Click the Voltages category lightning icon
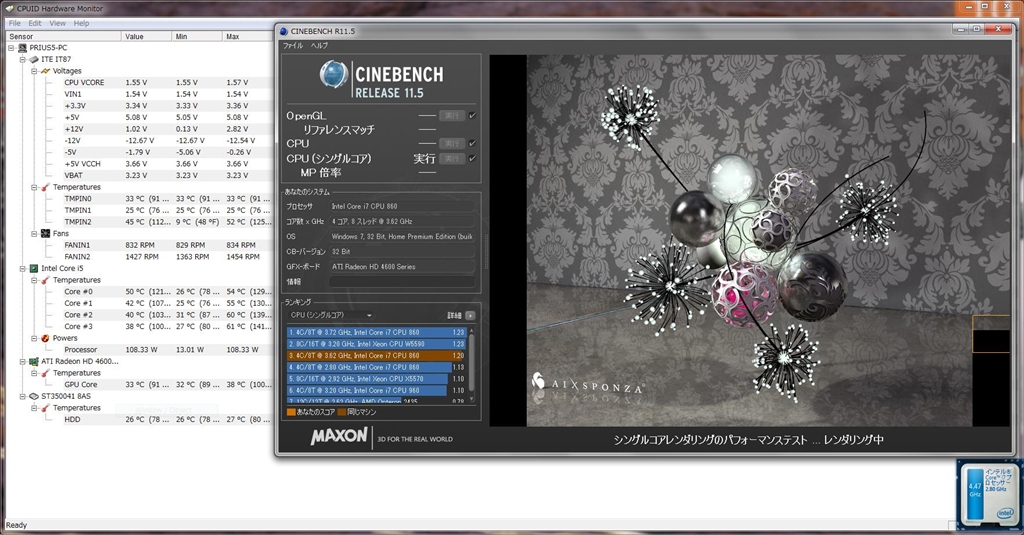This screenshot has height=535, width=1024. [46, 71]
